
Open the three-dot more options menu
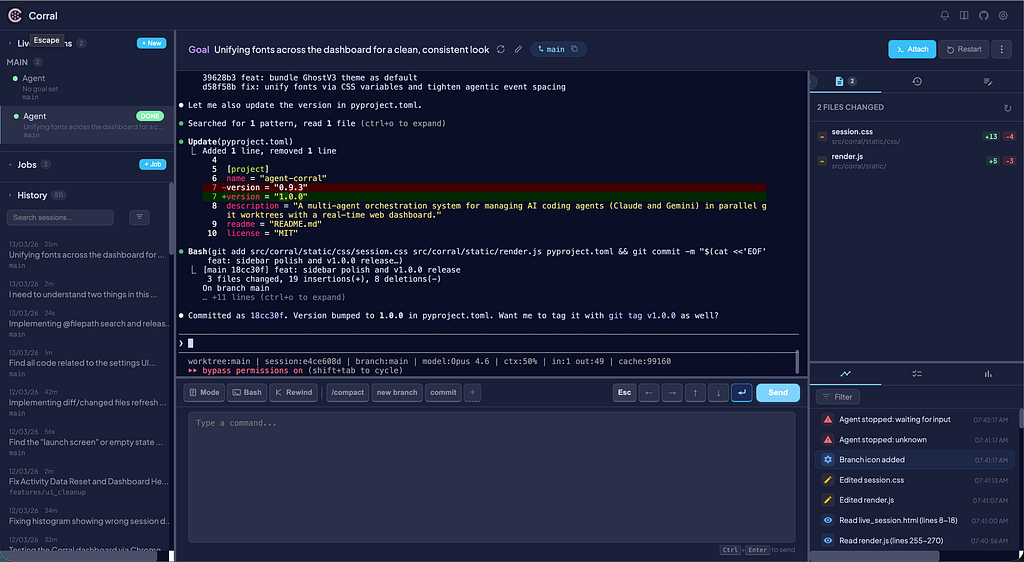point(1001,49)
